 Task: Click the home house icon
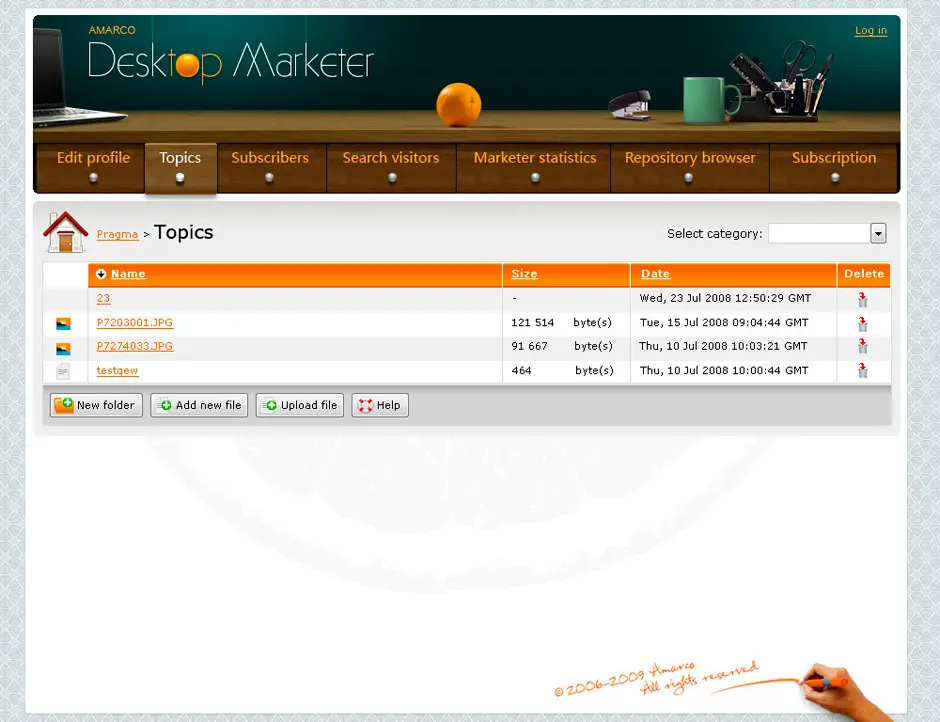[x=65, y=232]
